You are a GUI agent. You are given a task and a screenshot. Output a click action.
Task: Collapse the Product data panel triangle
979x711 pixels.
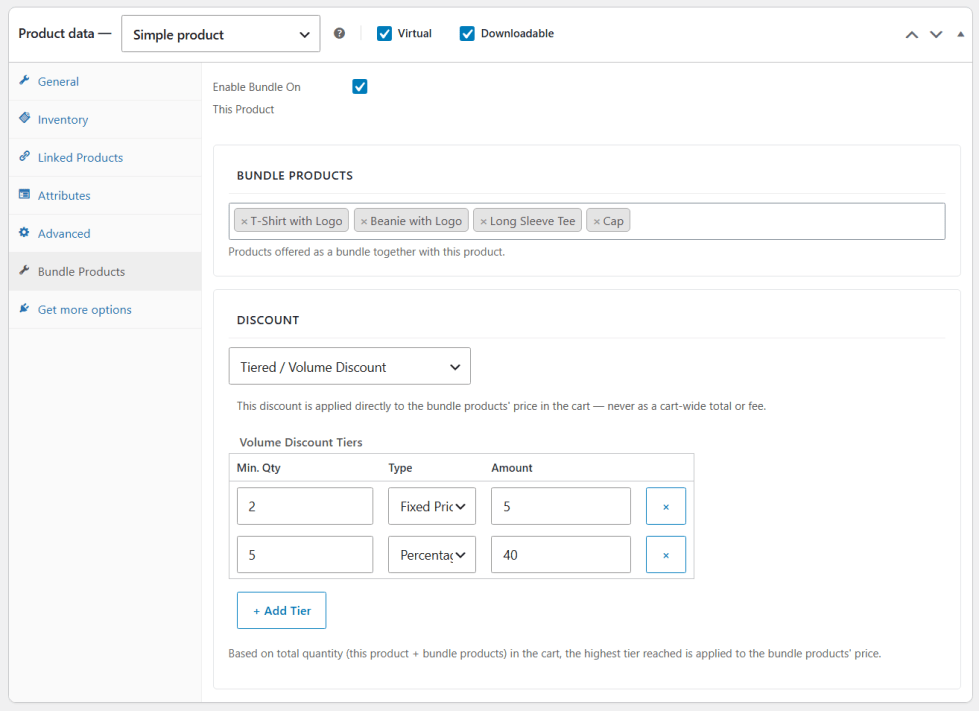[x=960, y=34]
